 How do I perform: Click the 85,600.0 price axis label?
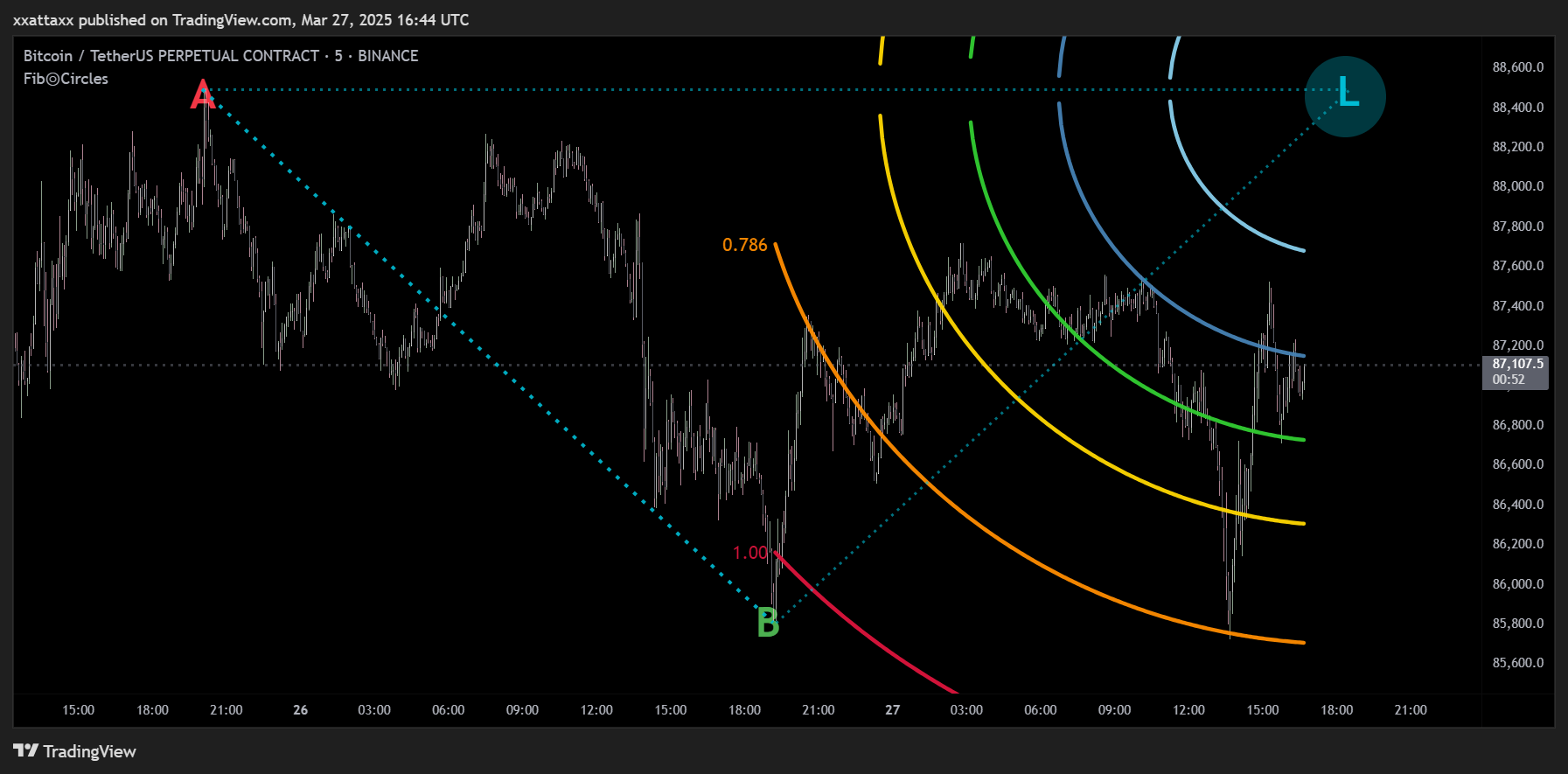(x=1518, y=663)
